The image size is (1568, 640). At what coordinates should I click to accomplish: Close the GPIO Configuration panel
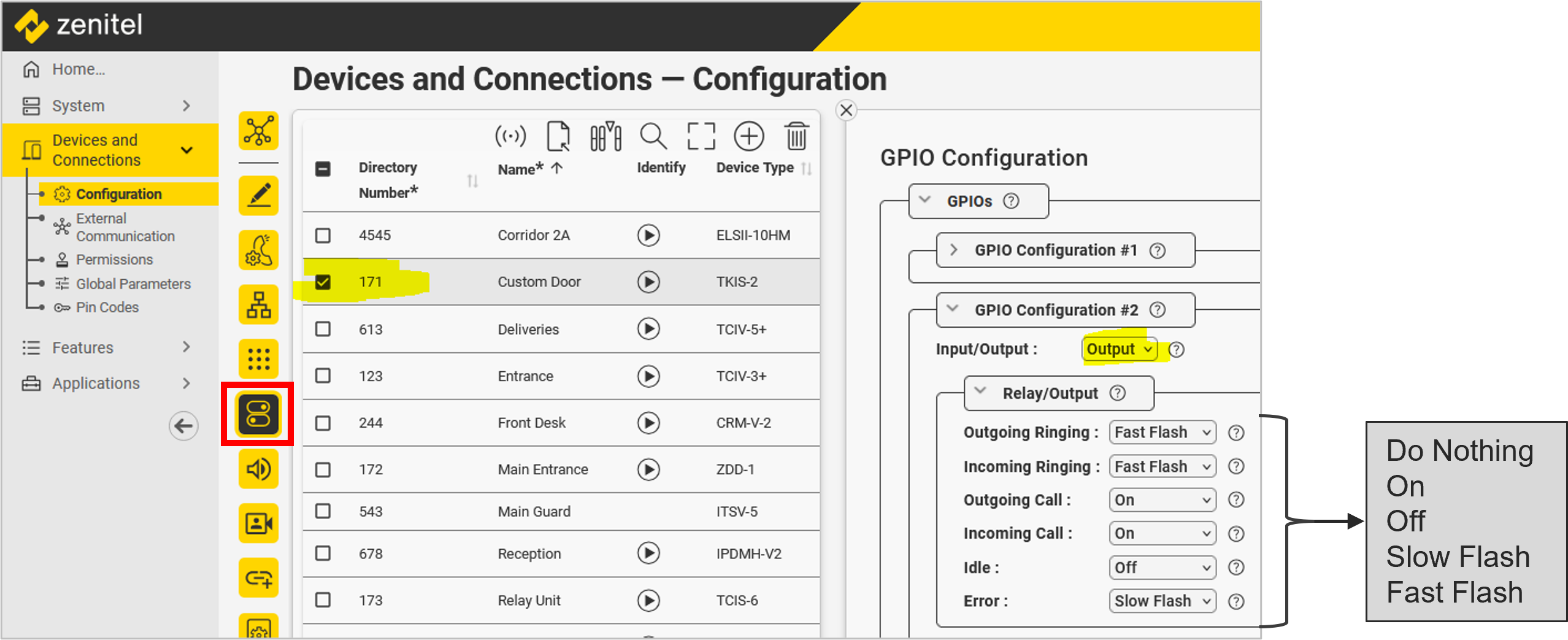[847, 110]
